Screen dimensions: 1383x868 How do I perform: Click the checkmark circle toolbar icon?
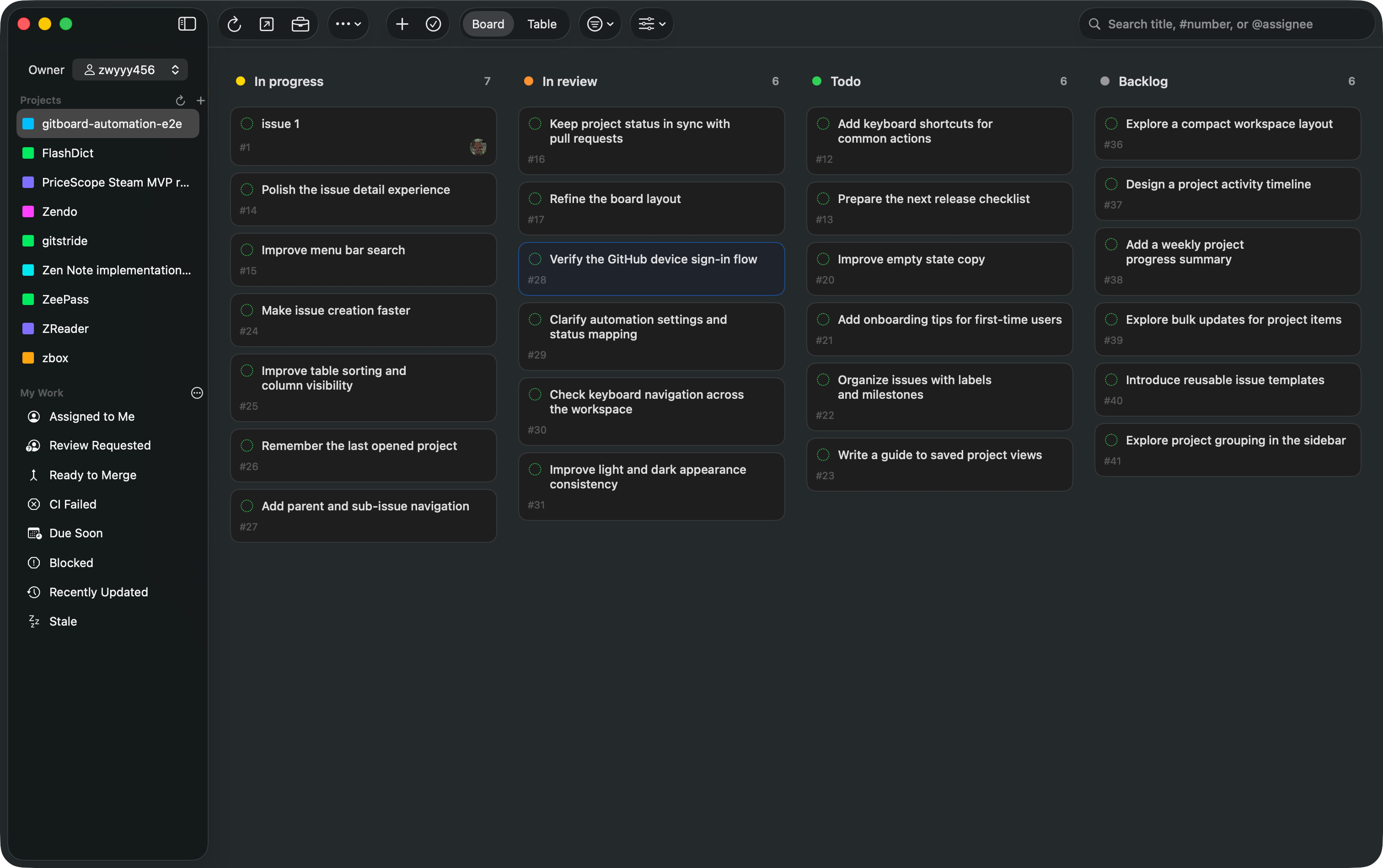click(434, 24)
